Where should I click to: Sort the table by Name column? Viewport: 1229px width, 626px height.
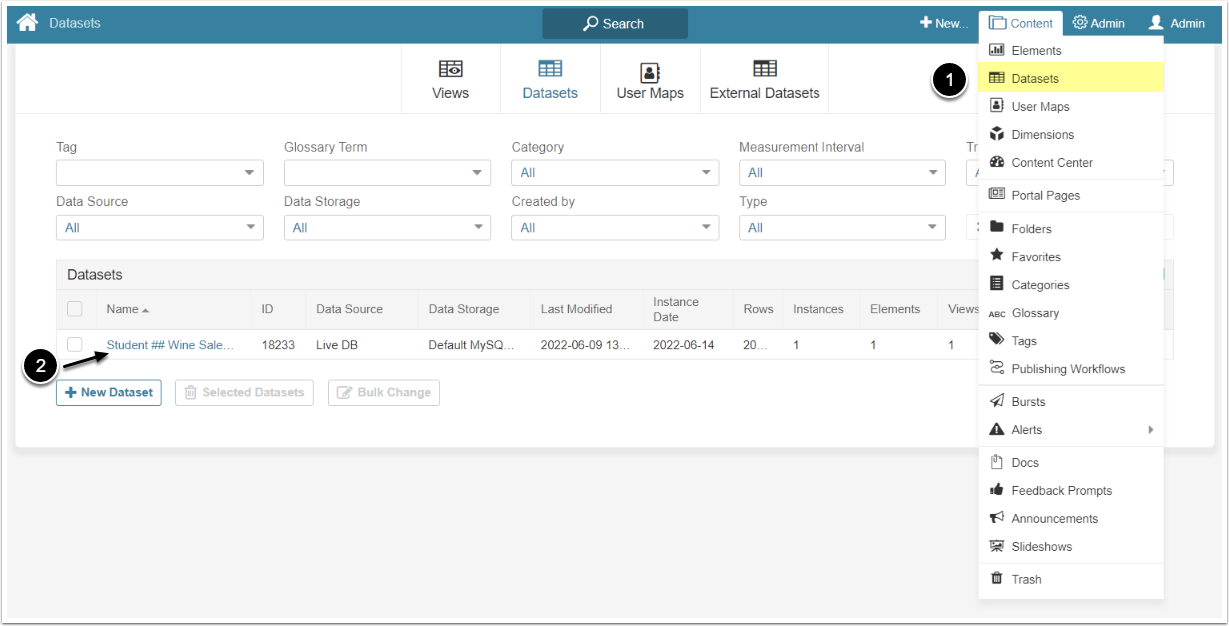tap(123, 309)
